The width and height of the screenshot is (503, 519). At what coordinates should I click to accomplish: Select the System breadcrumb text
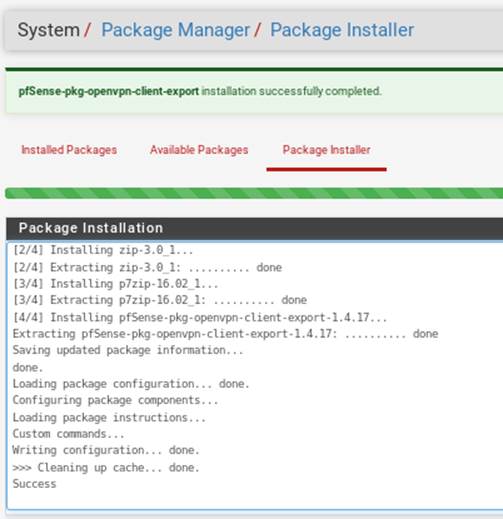coord(48,30)
